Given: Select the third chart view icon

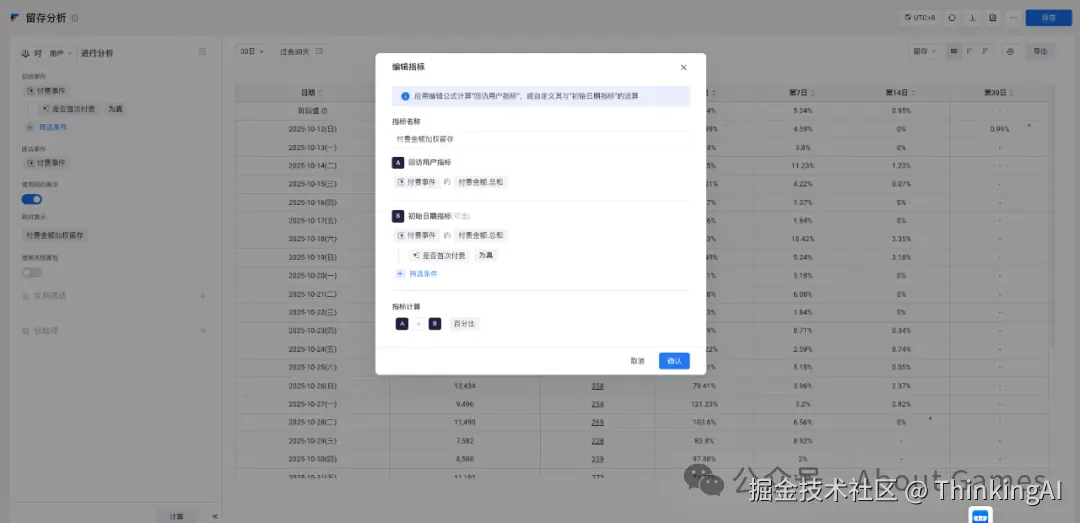Looking at the screenshot, I should pyautogui.click(x=986, y=51).
